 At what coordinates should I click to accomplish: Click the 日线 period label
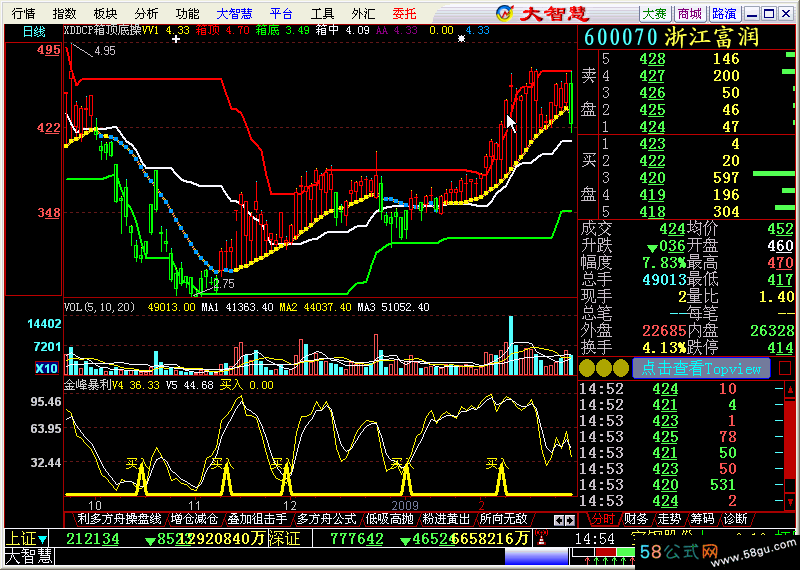click(x=34, y=32)
